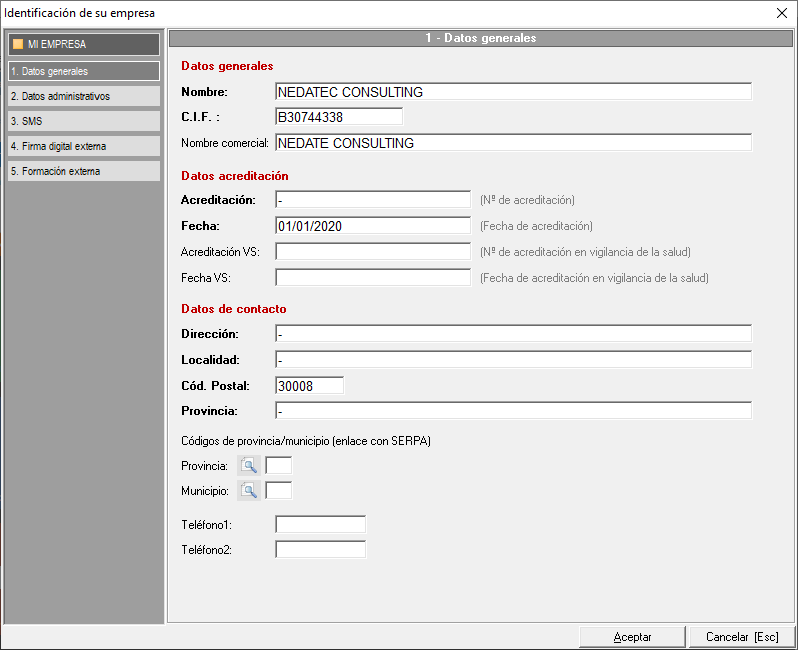
Task: Focus the C.I.F. input field
Action: click(338, 117)
